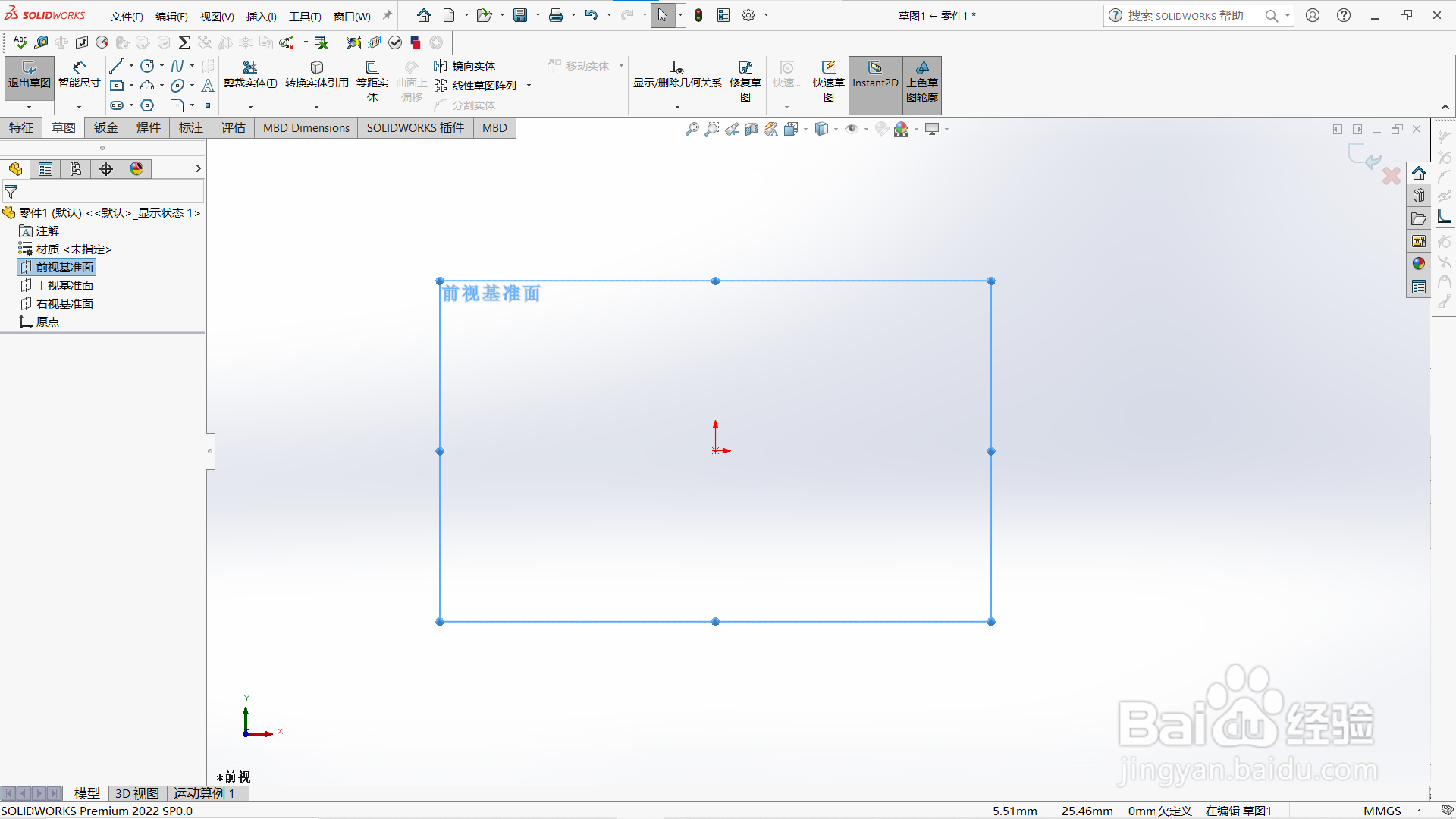Select the Arc sketch tool
This screenshot has height=819, width=1456.
point(148,86)
